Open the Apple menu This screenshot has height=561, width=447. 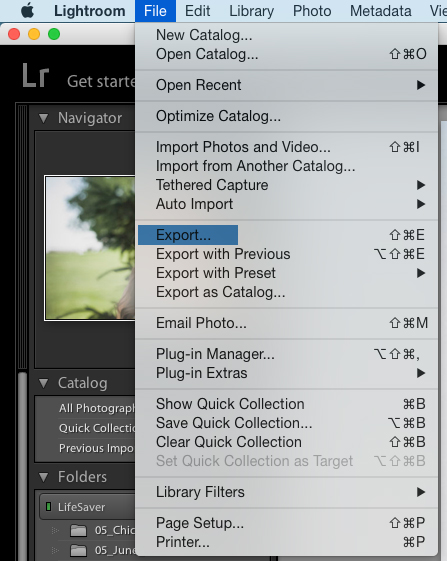coord(28,11)
